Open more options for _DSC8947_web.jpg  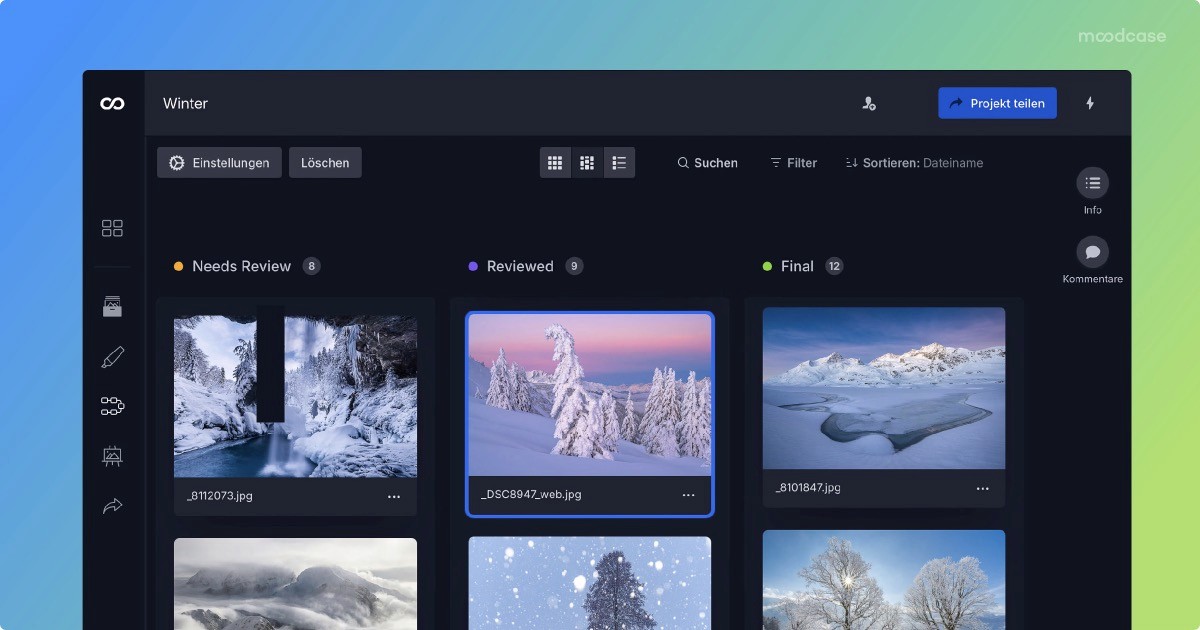688,495
